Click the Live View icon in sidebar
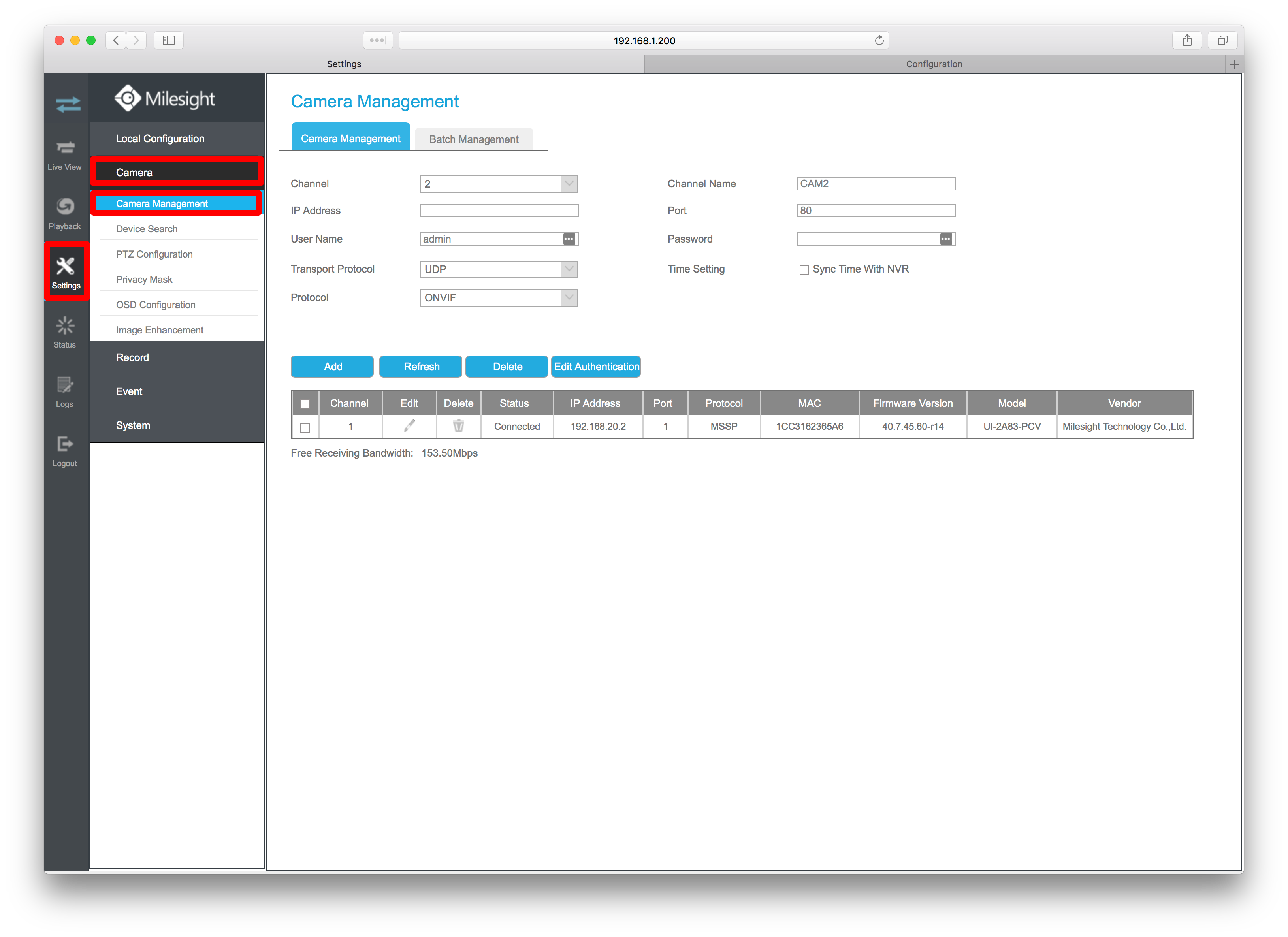Image resolution: width=1288 pixels, height=937 pixels. (64, 154)
